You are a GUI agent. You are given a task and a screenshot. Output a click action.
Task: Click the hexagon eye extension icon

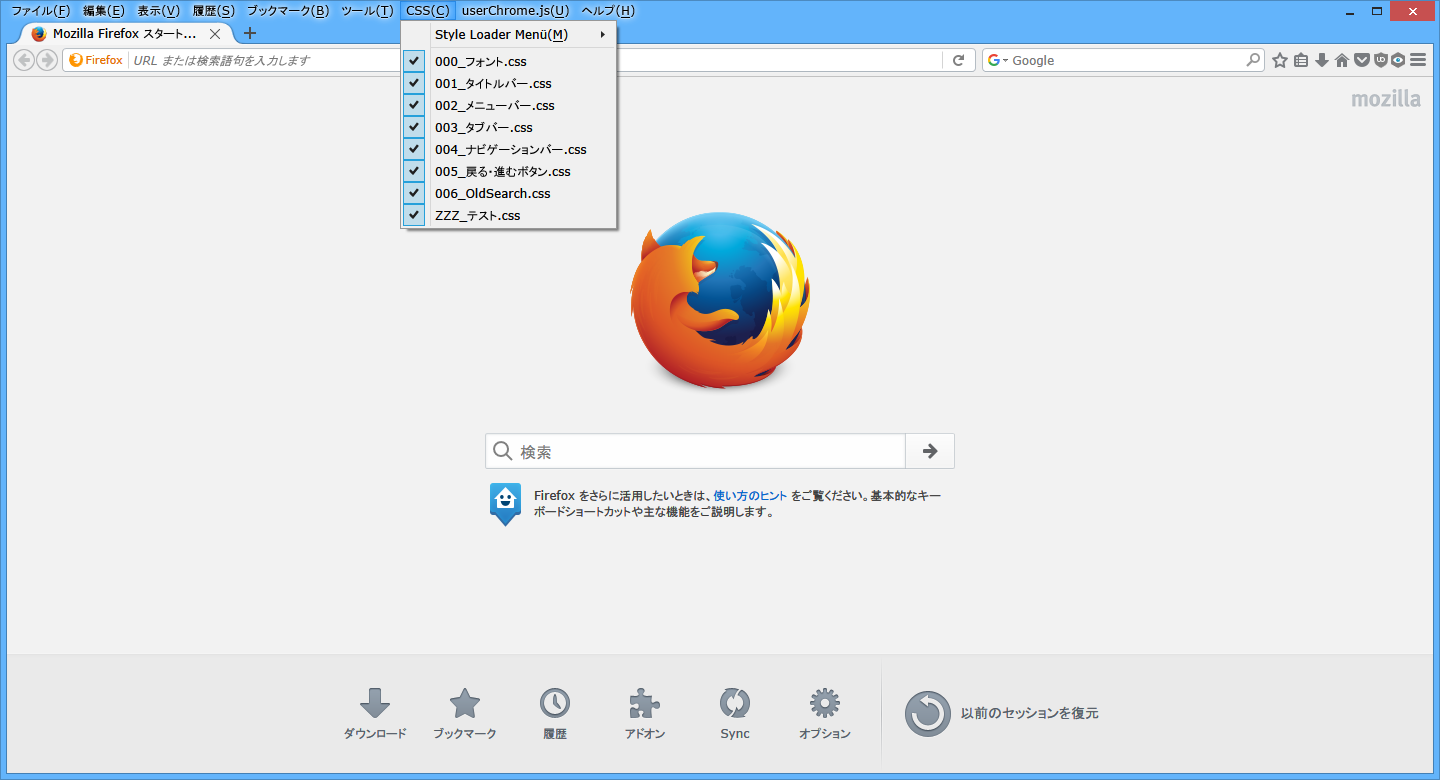1399,60
